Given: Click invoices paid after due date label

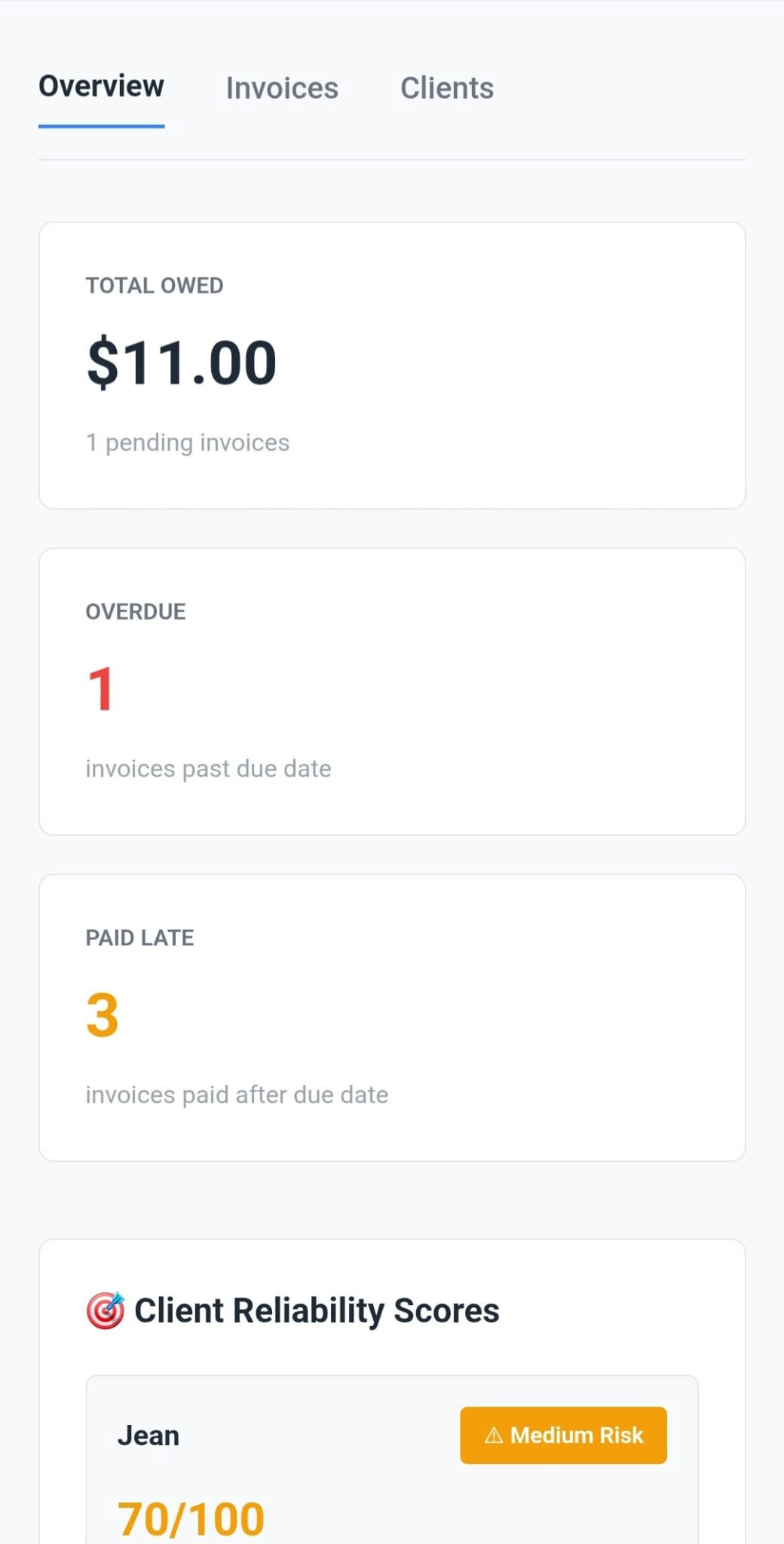Looking at the screenshot, I should tap(237, 1094).
